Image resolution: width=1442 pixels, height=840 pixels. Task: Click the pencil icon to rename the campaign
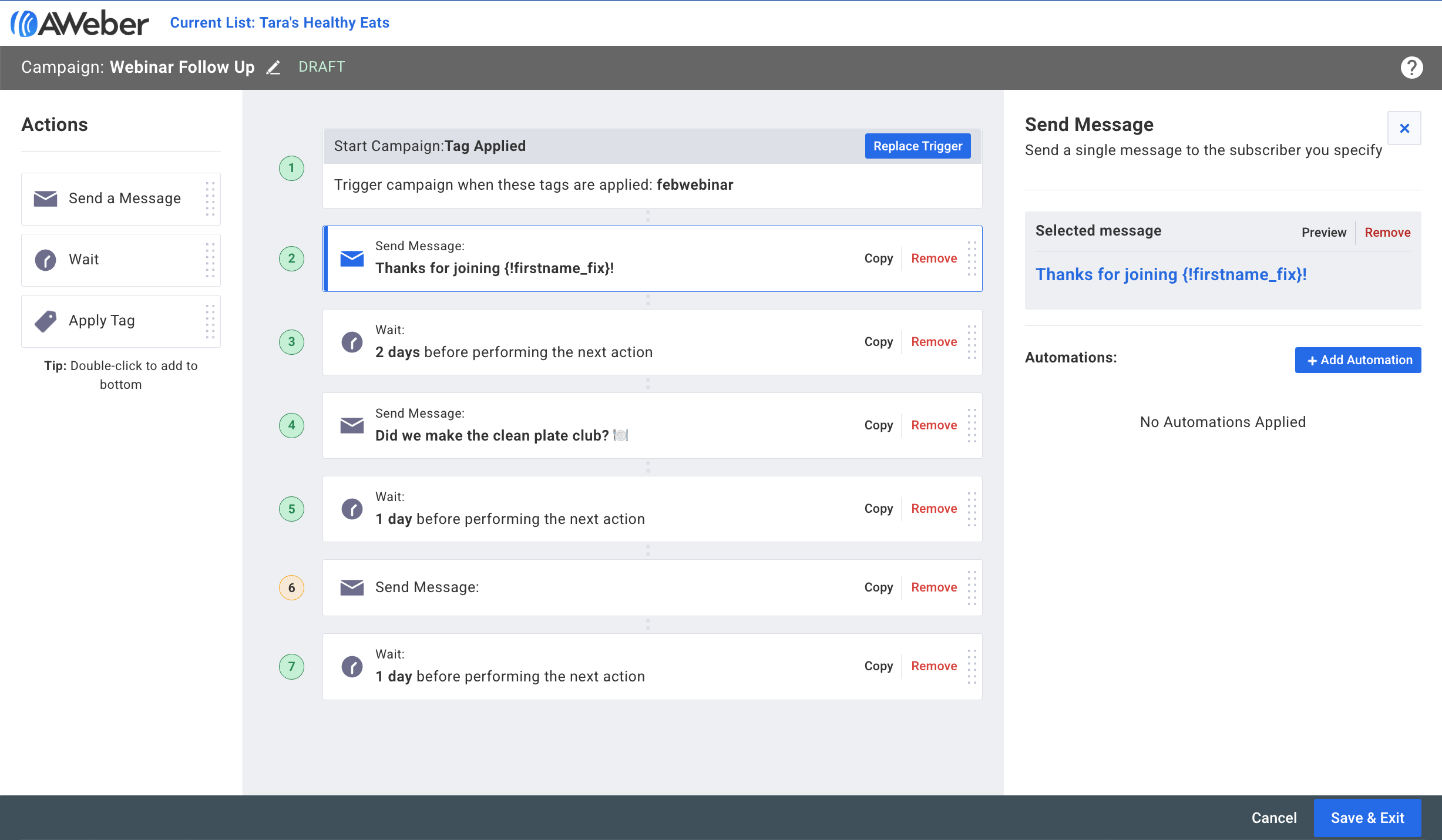pos(274,68)
